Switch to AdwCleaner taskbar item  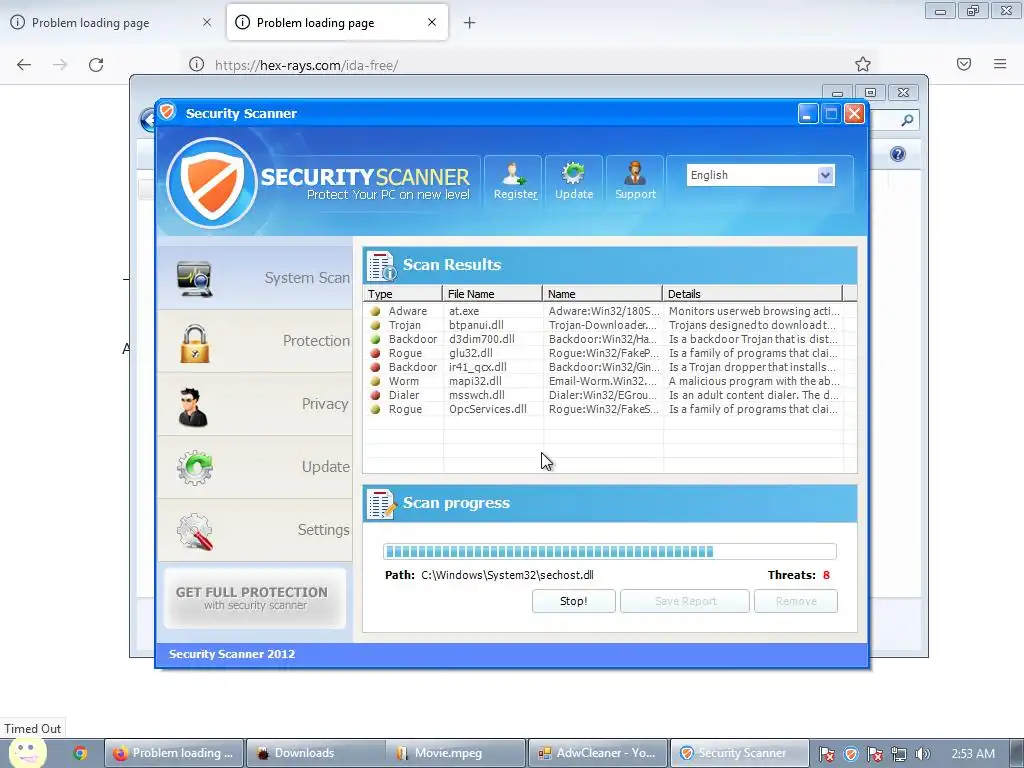click(598, 753)
